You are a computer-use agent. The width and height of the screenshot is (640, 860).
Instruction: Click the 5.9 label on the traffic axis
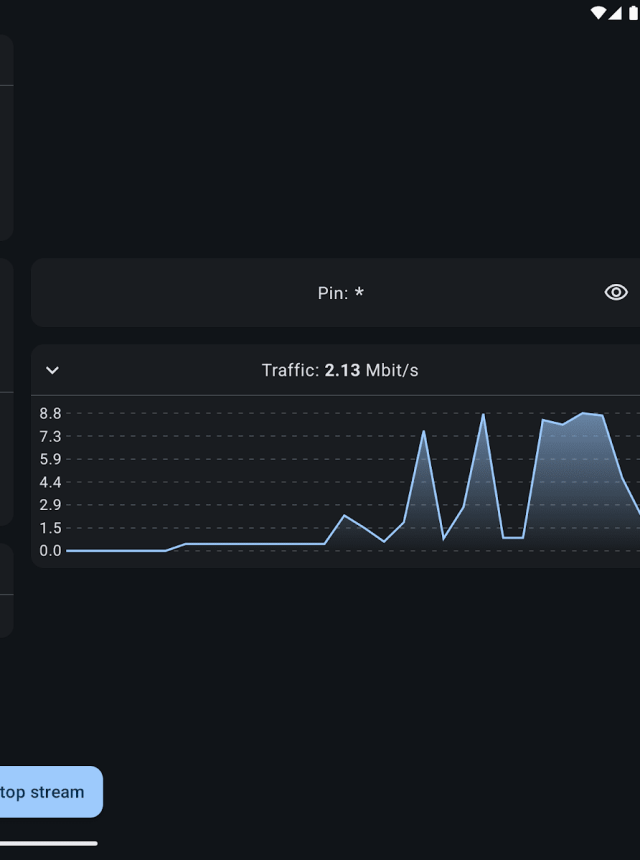pyautogui.click(x=51, y=459)
